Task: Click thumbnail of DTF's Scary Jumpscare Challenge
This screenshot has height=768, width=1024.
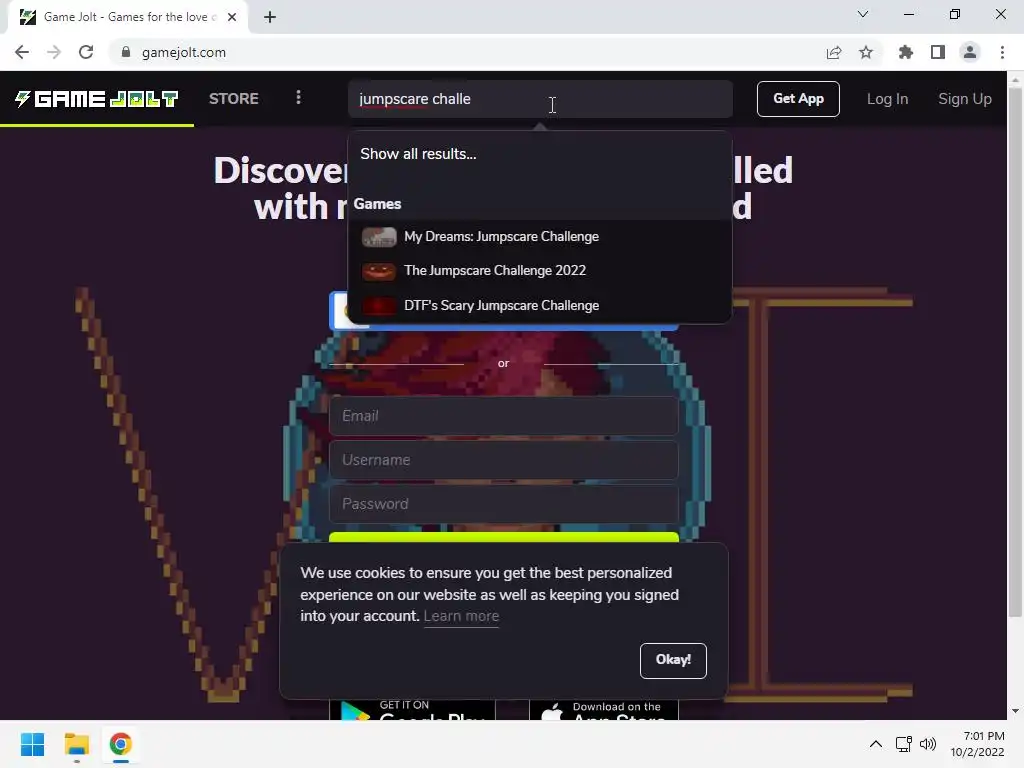Action: [379, 305]
